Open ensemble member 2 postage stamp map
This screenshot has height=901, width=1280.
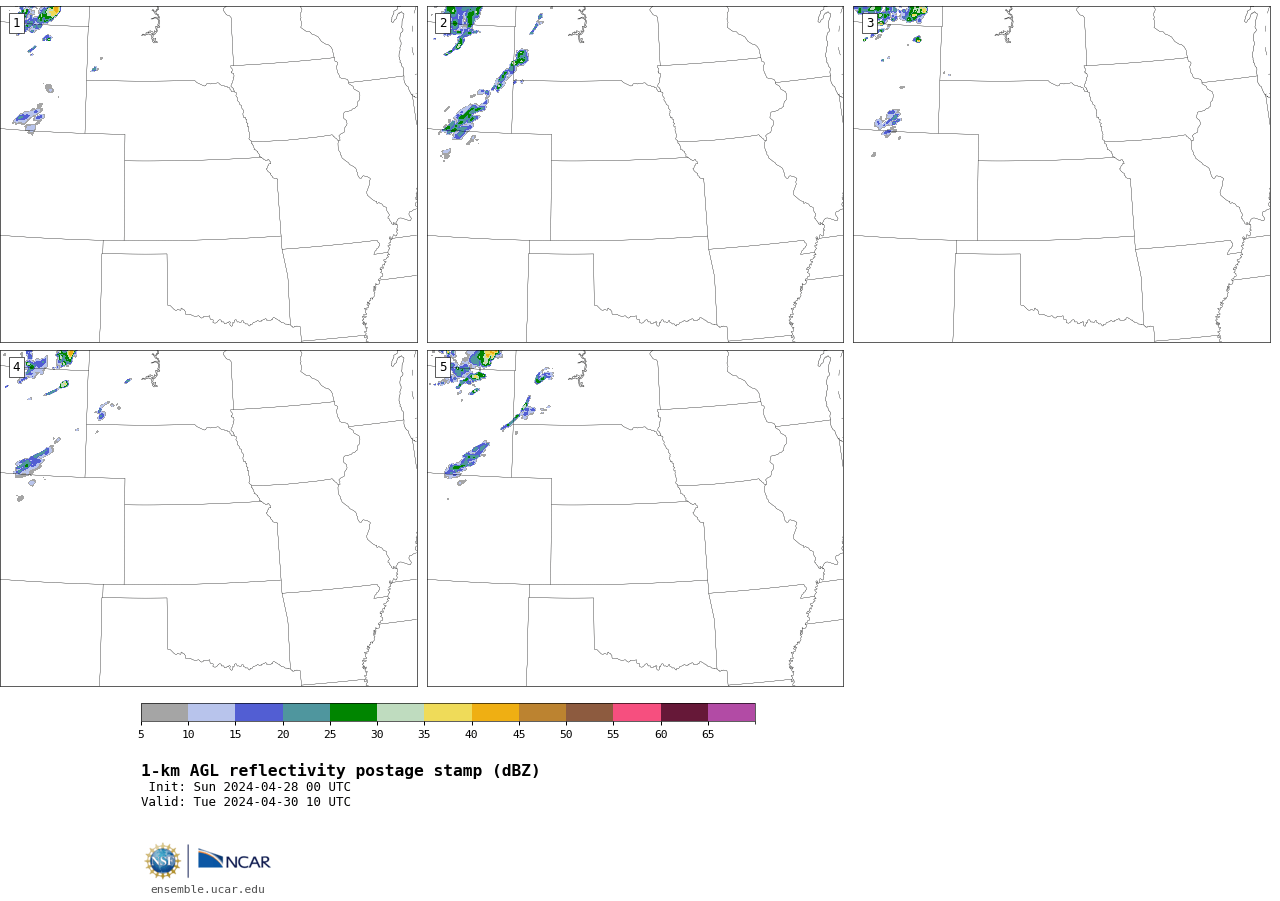635,174
